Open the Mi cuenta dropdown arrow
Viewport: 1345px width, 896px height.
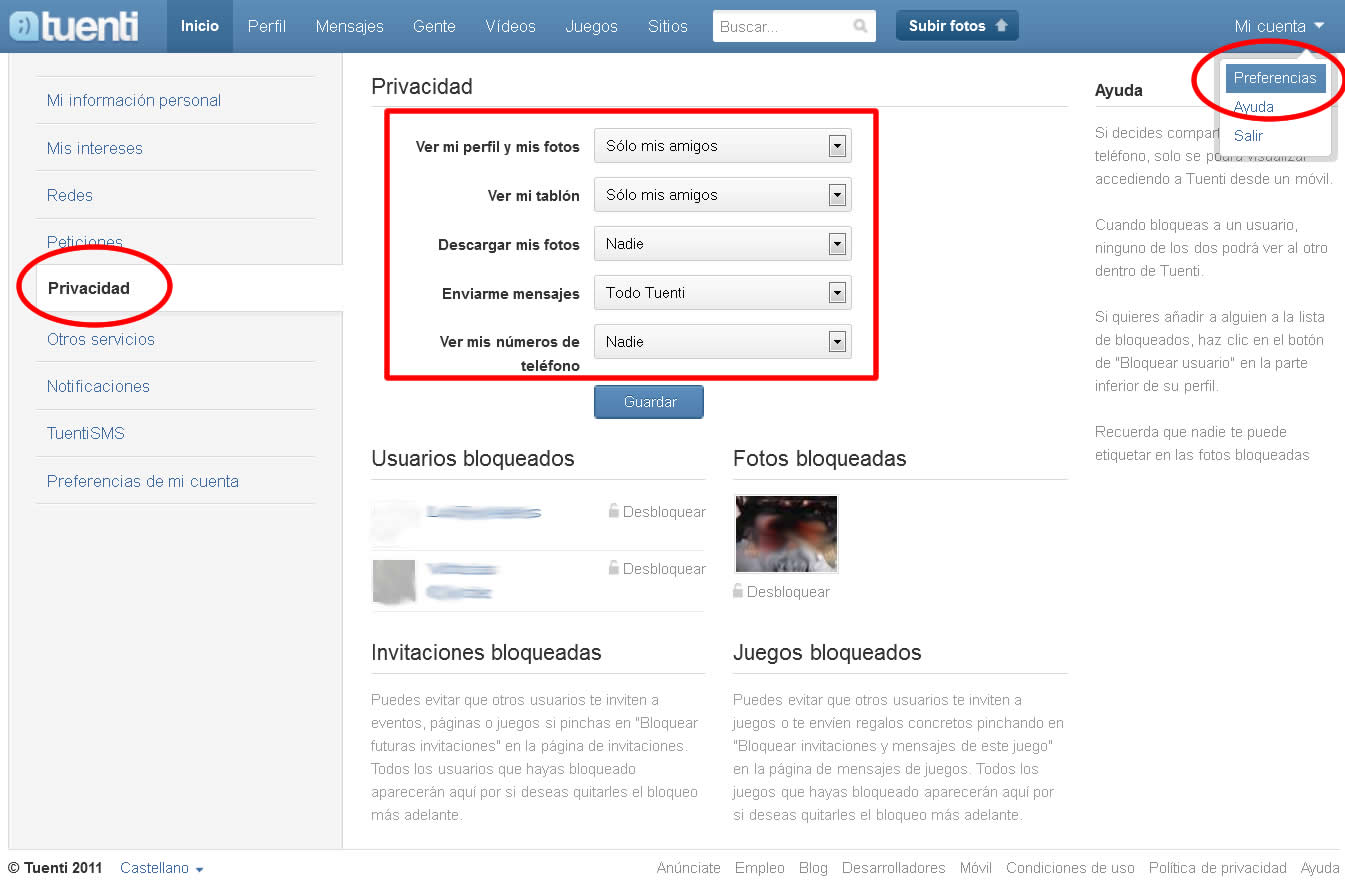click(x=1320, y=26)
